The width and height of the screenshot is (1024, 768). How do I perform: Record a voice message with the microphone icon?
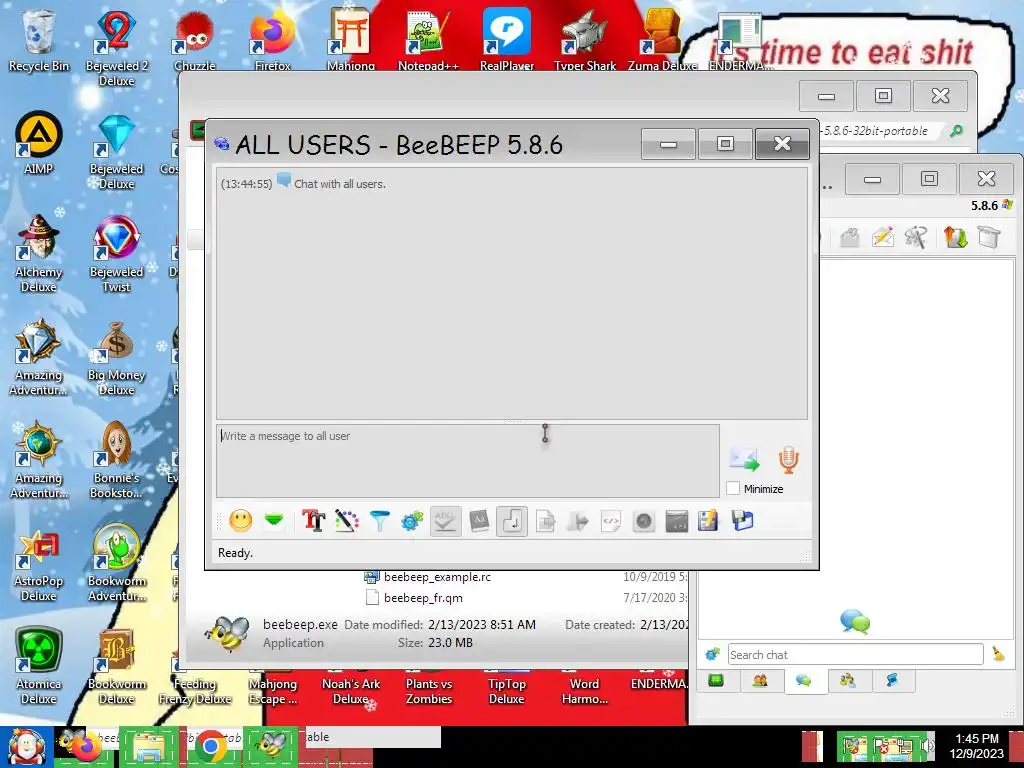click(x=788, y=460)
